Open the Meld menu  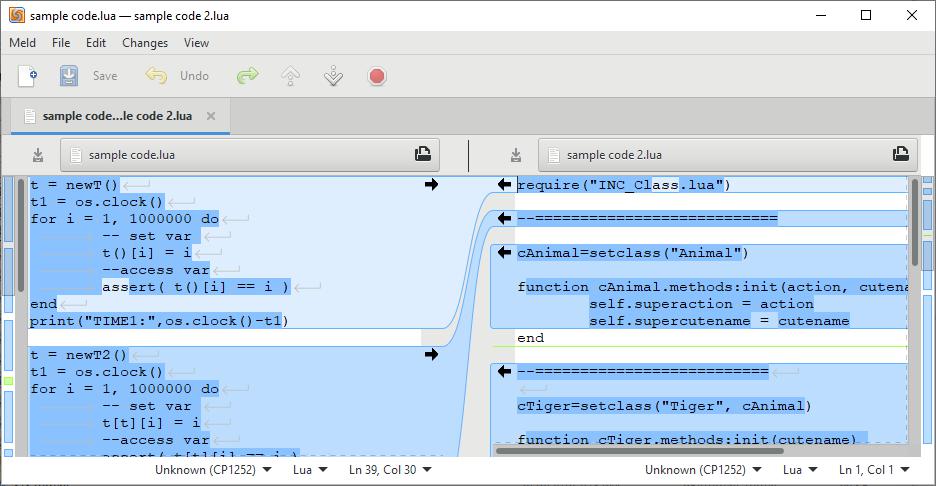pyautogui.click(x=23, y=43)
